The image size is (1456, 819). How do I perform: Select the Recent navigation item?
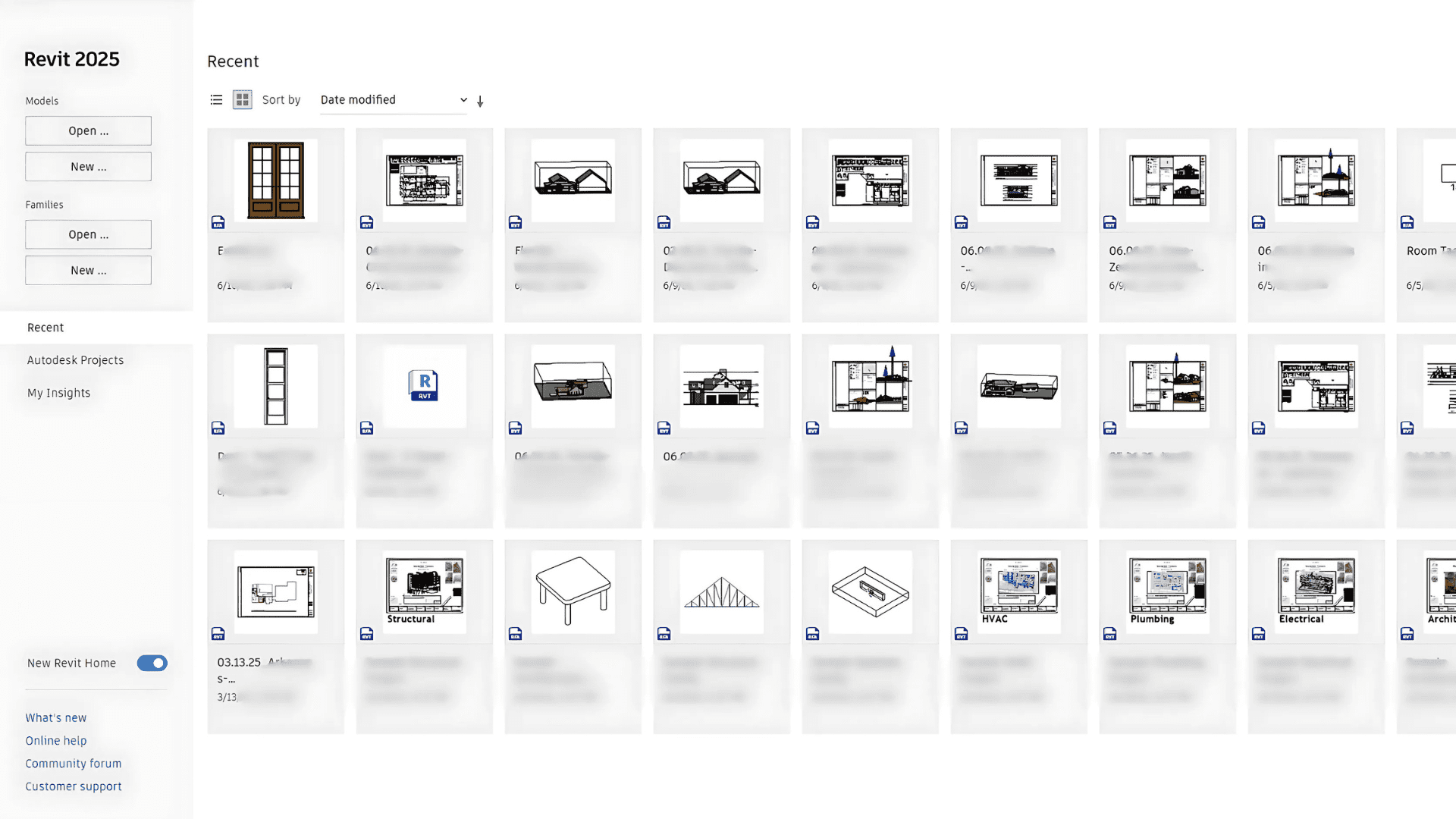coord(45,328)
